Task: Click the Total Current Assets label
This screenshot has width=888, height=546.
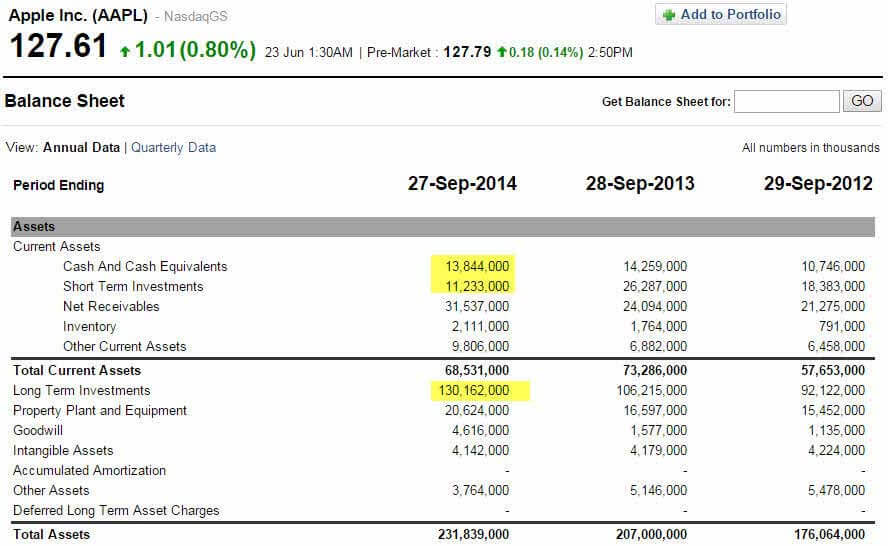Action: pos(77,370)
